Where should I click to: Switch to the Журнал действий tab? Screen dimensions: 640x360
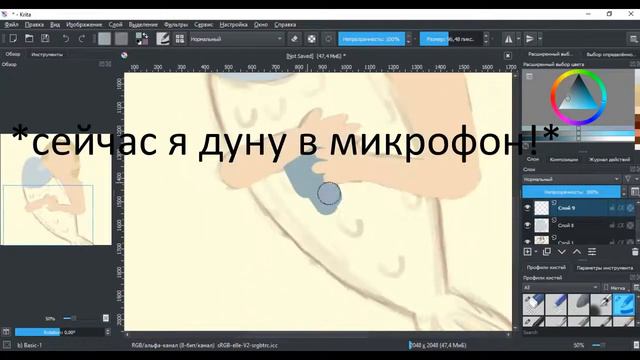click(609, 160)
